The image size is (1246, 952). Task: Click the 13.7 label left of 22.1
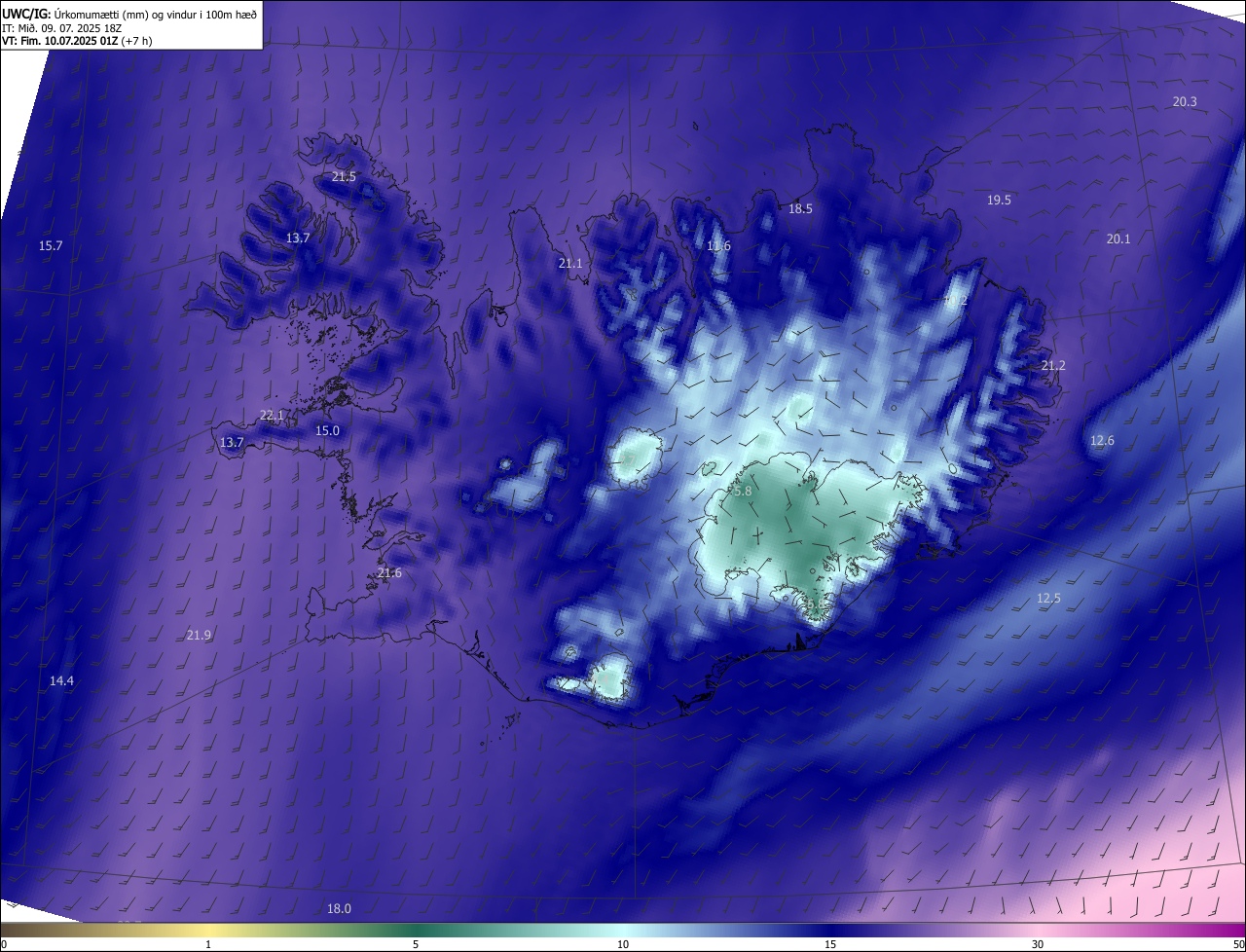(x=232, y=443)
